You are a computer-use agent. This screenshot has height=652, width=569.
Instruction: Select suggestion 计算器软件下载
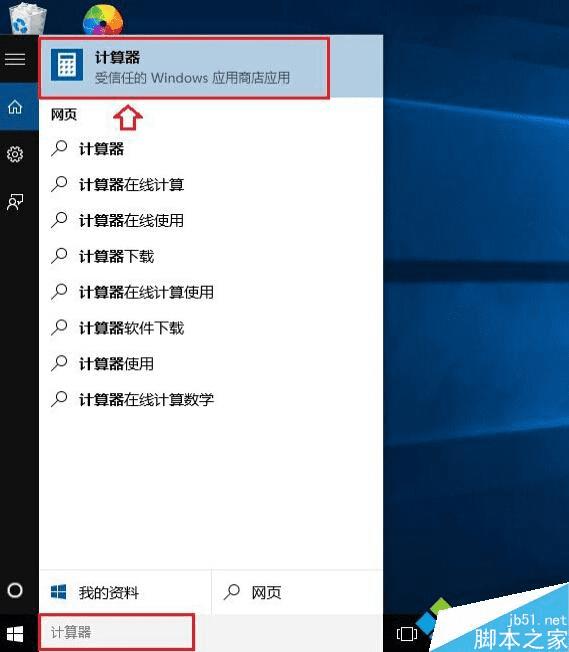coord(211,328)
